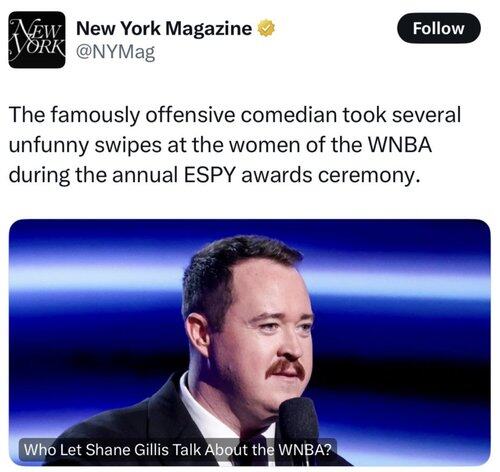Open the 'Who Let Shane Gillis Talk' headline
Screen dimensions: 500x472
coord(178,450)
